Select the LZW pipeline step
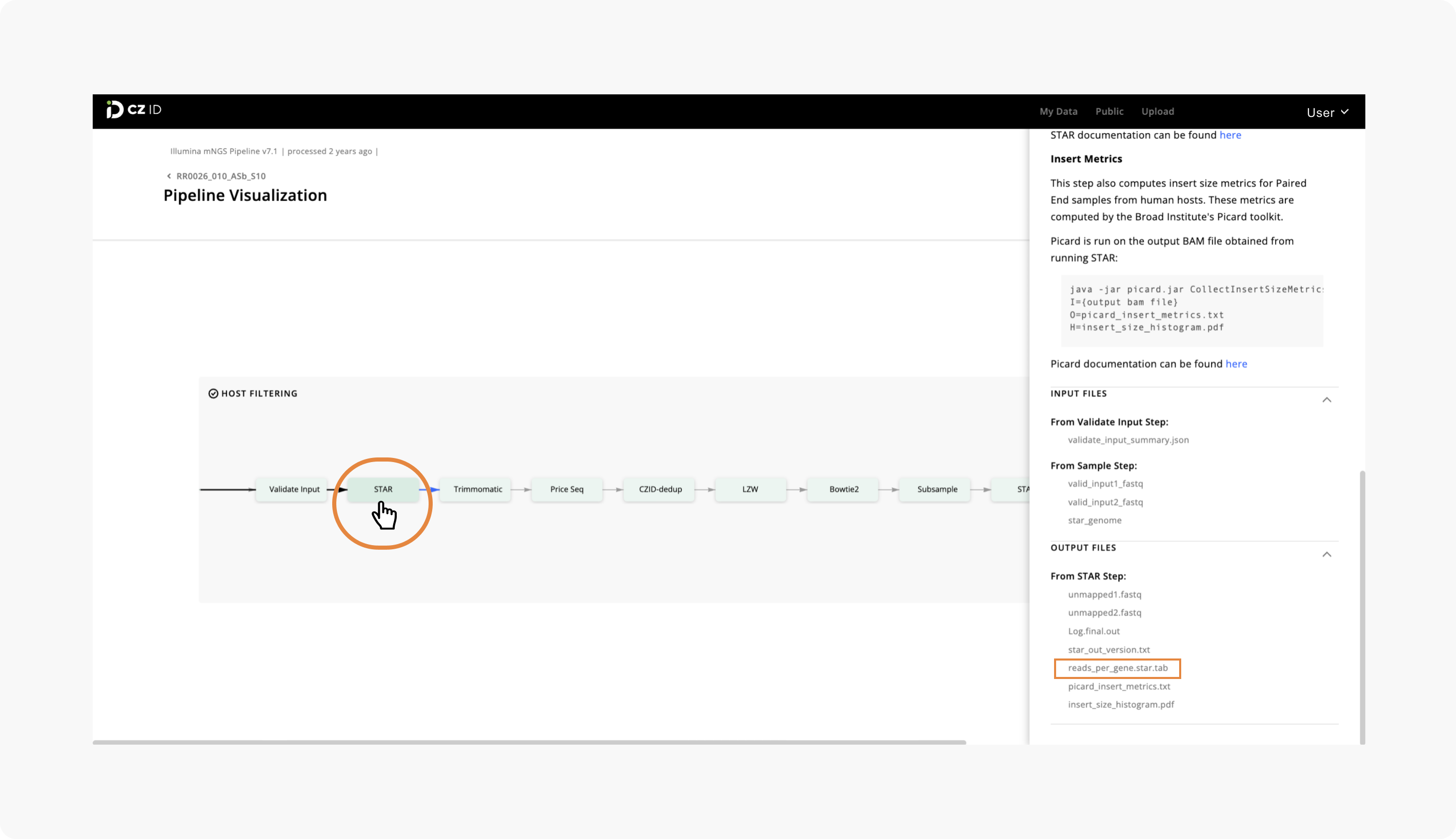 click(x=750, y=489)
